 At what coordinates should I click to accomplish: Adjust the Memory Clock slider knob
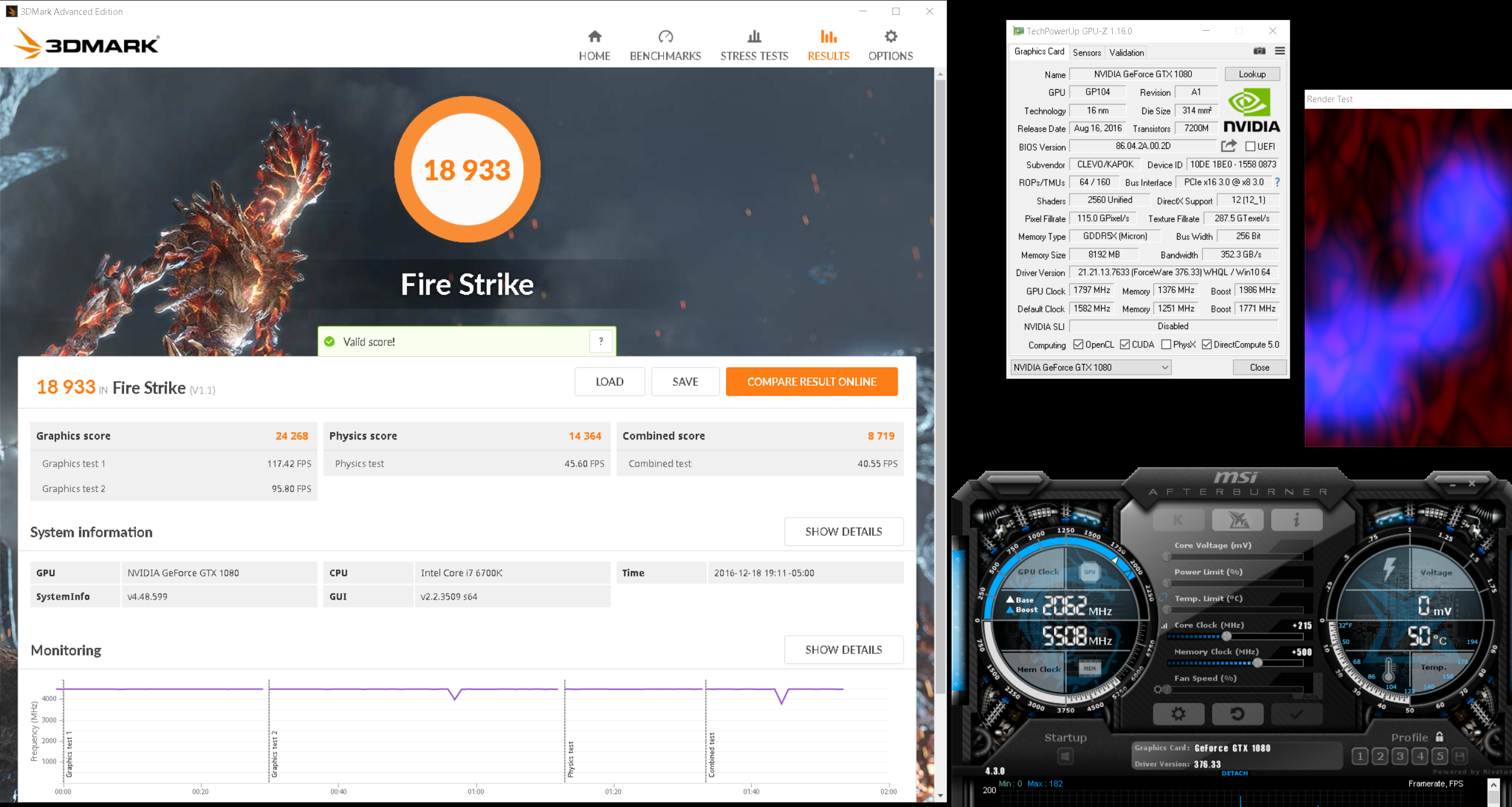pos(1258,663)
